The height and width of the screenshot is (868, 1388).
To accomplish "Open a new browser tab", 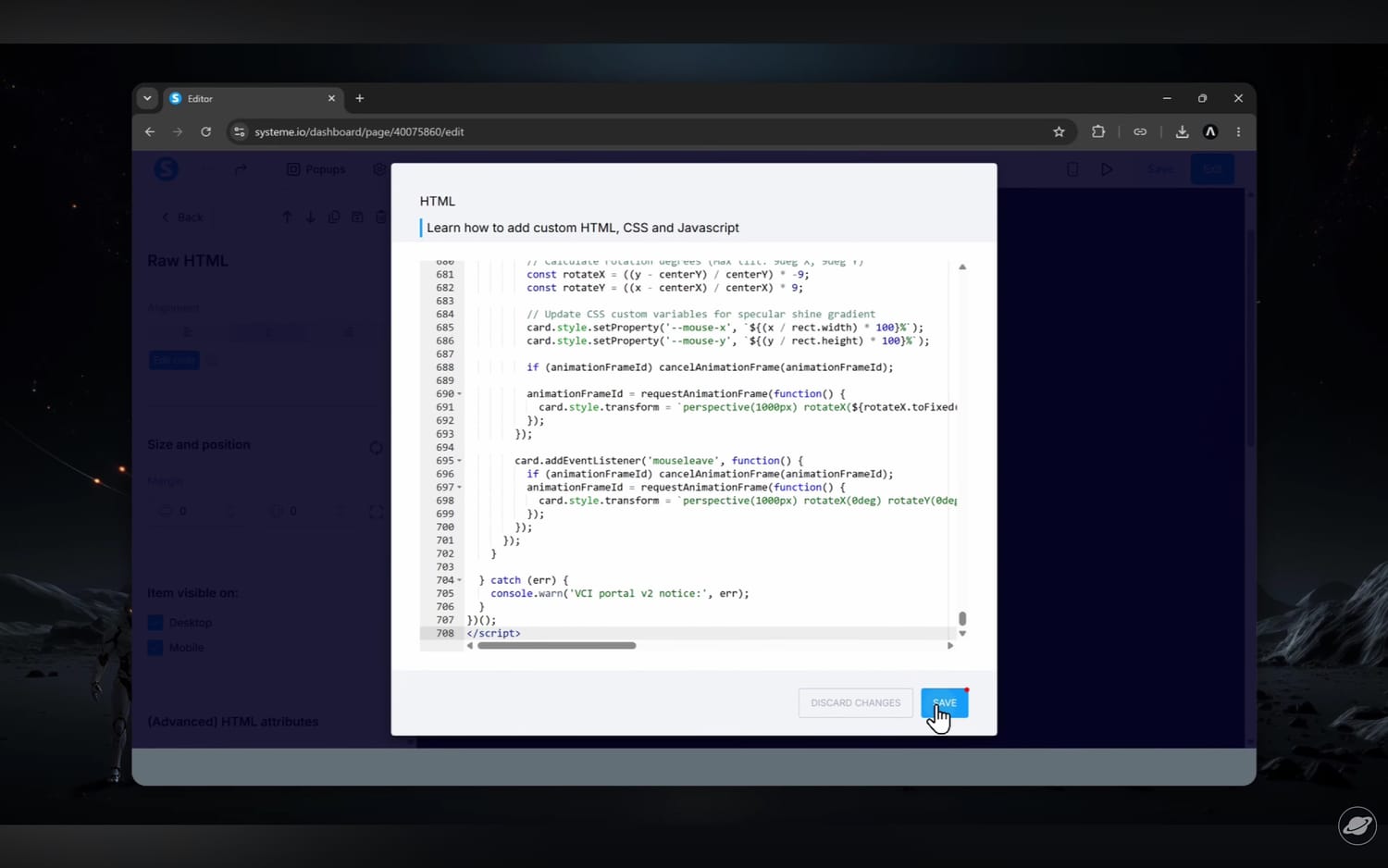I will 360,98.
